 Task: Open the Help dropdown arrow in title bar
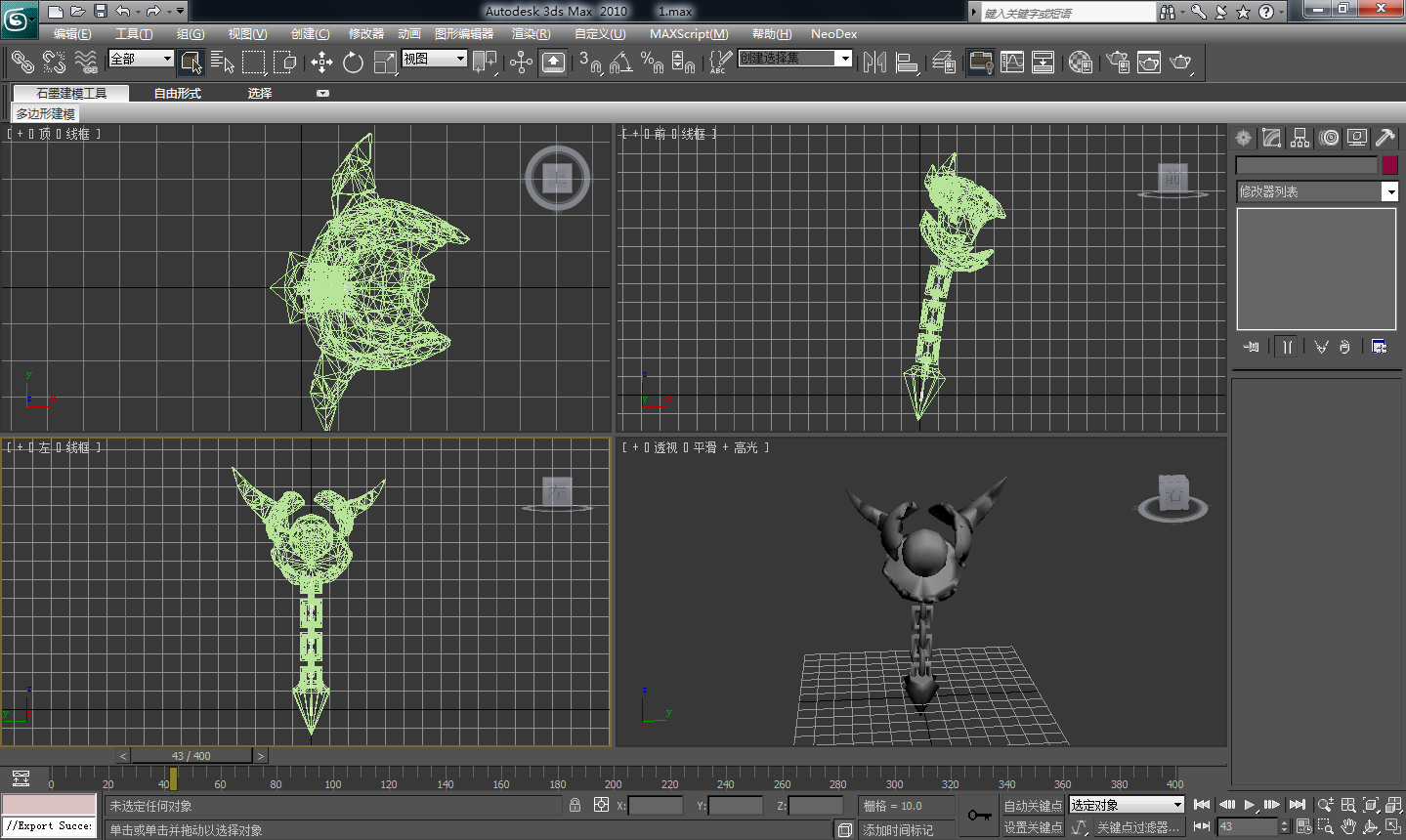(x=1281, y=12)
